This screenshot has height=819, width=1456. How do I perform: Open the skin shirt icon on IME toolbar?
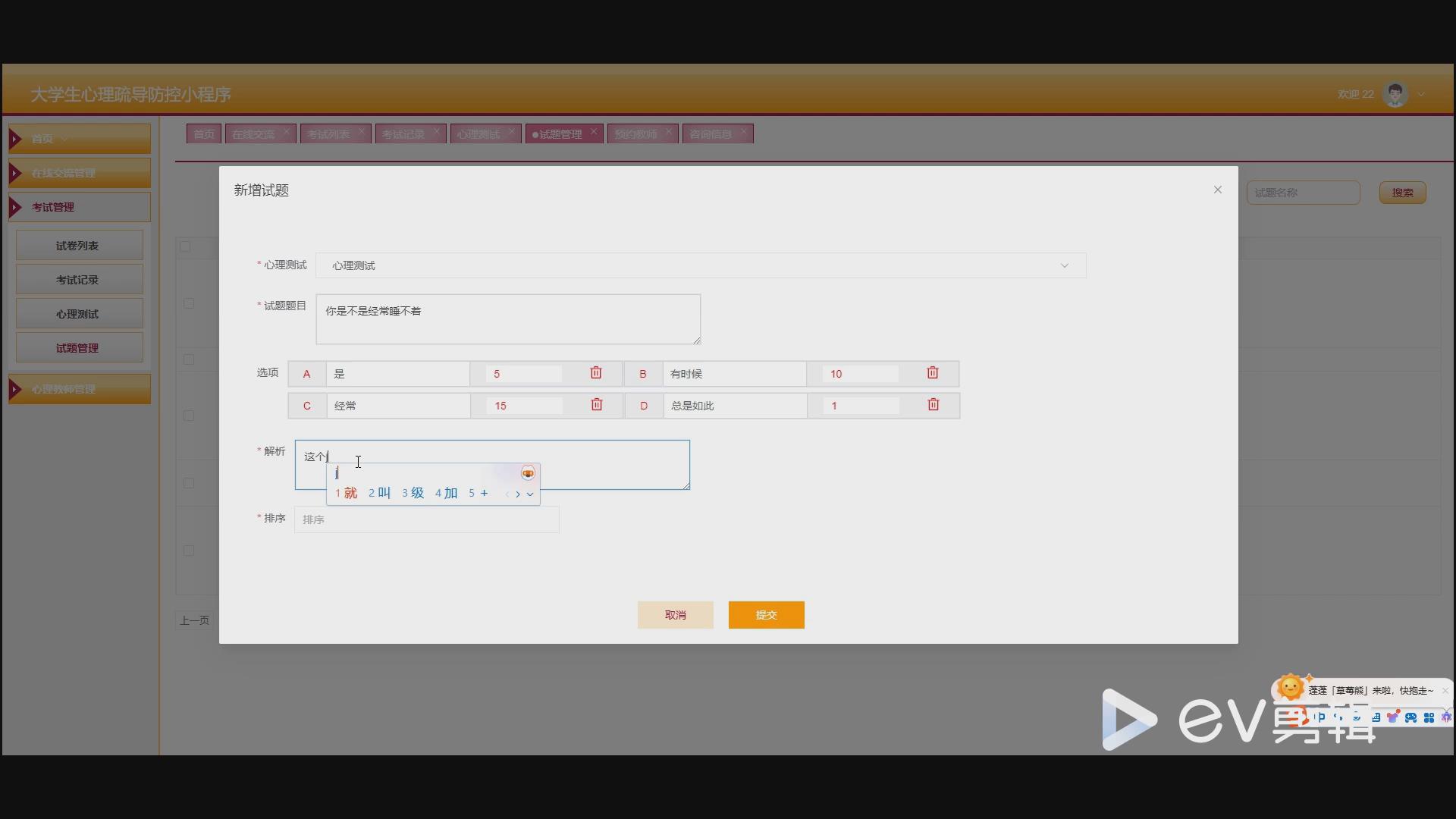coord(1393,717)
